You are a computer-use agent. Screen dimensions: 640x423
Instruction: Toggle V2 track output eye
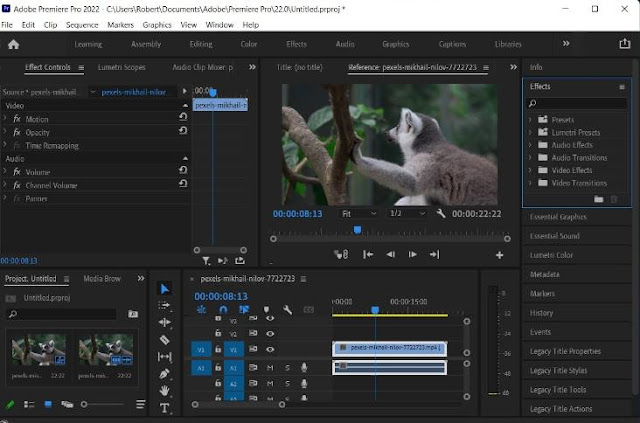coord(270,334)
